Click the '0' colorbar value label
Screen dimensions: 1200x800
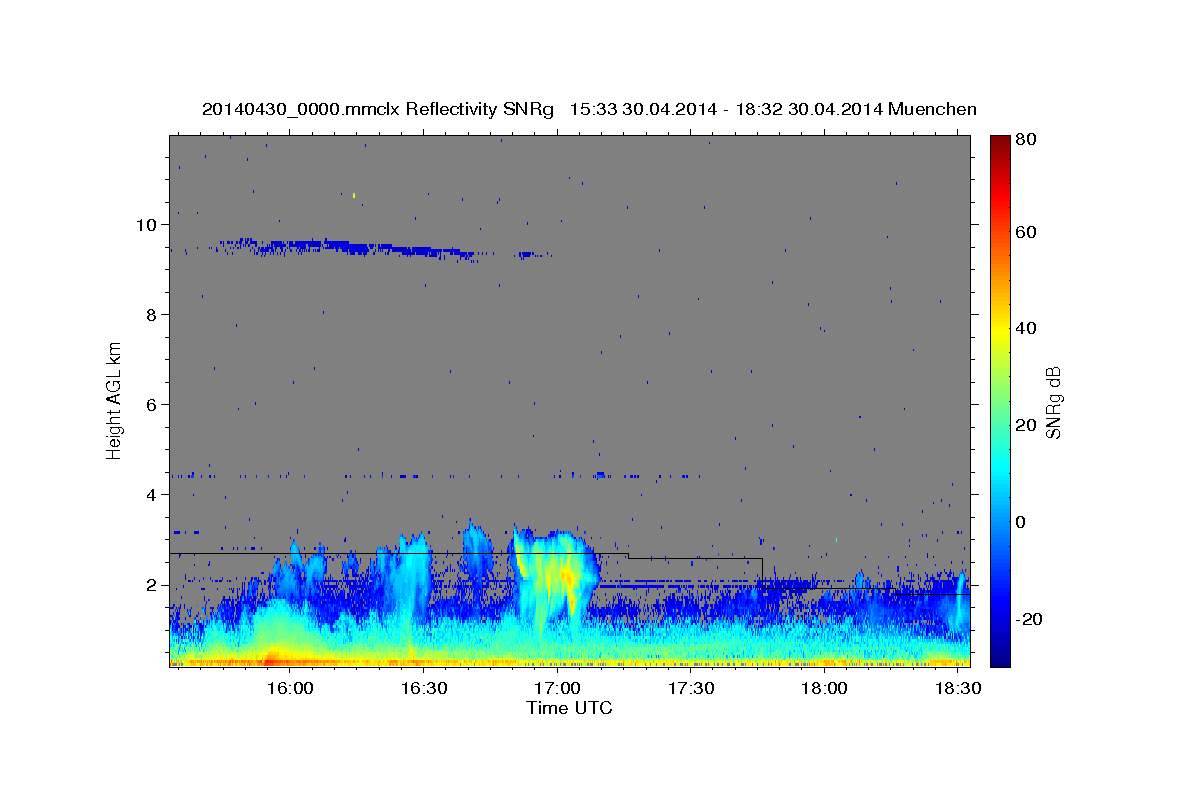(x=1020, y=522)
